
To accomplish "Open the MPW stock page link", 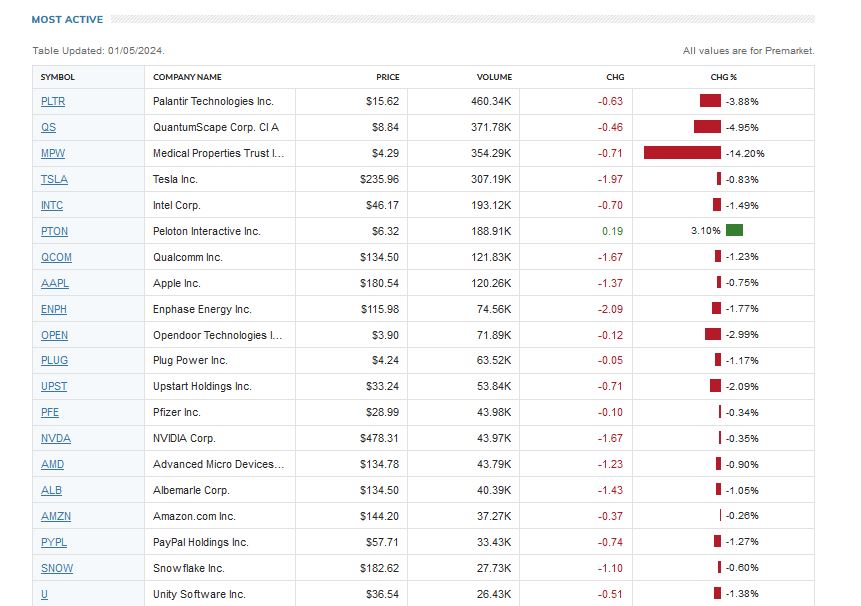I will [53, 153].
